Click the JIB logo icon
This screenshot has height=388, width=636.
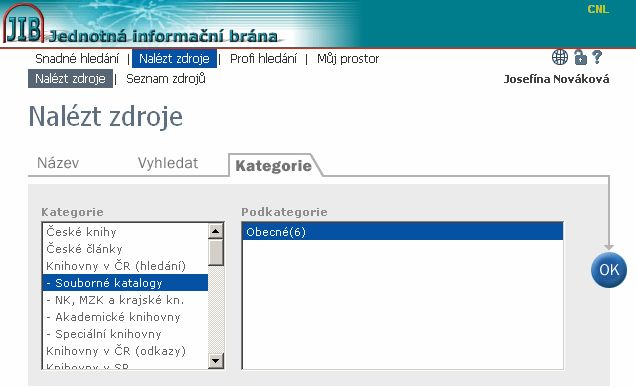tap(24, 24)
